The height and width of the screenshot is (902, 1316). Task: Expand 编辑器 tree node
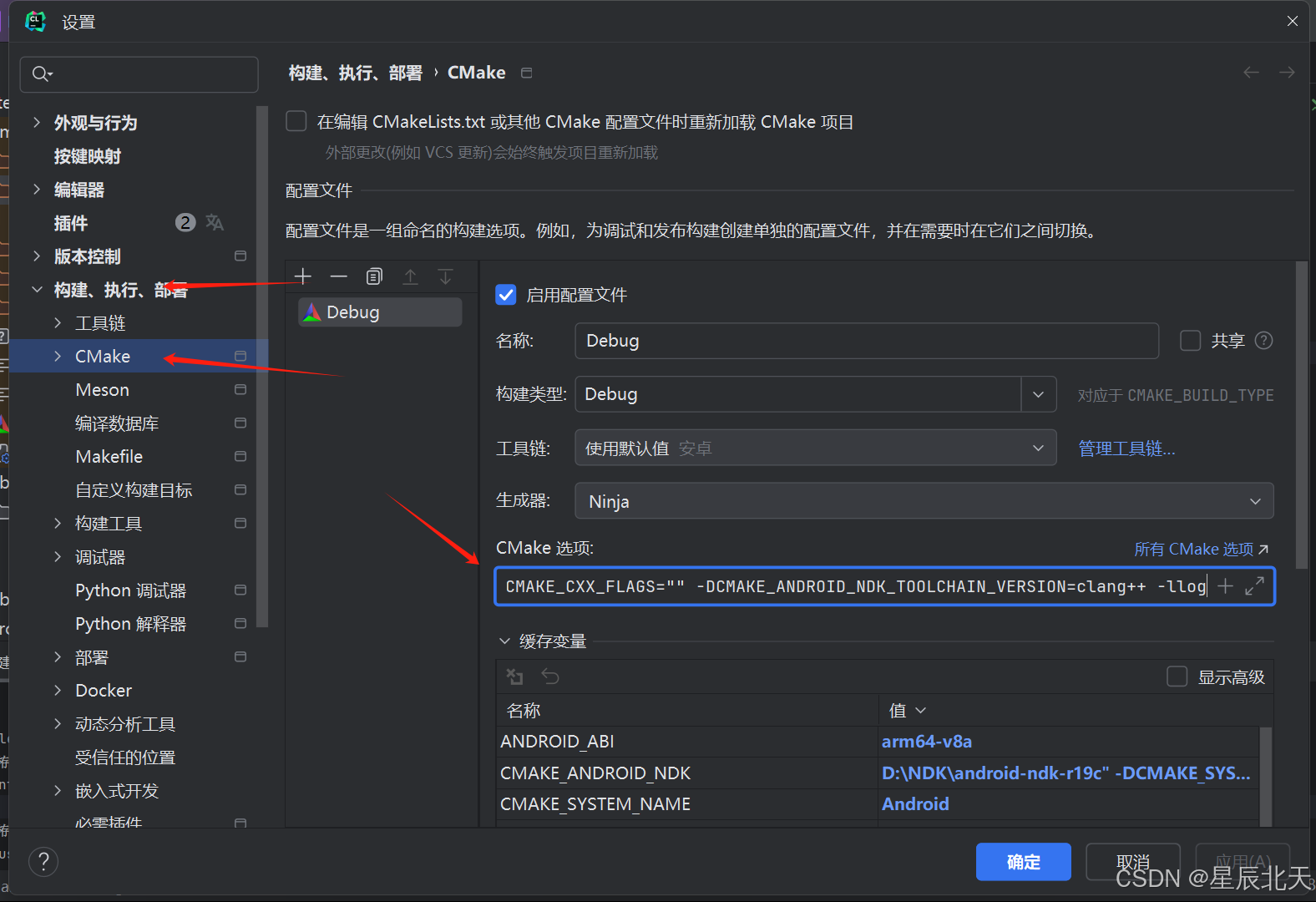coord(36,189)
